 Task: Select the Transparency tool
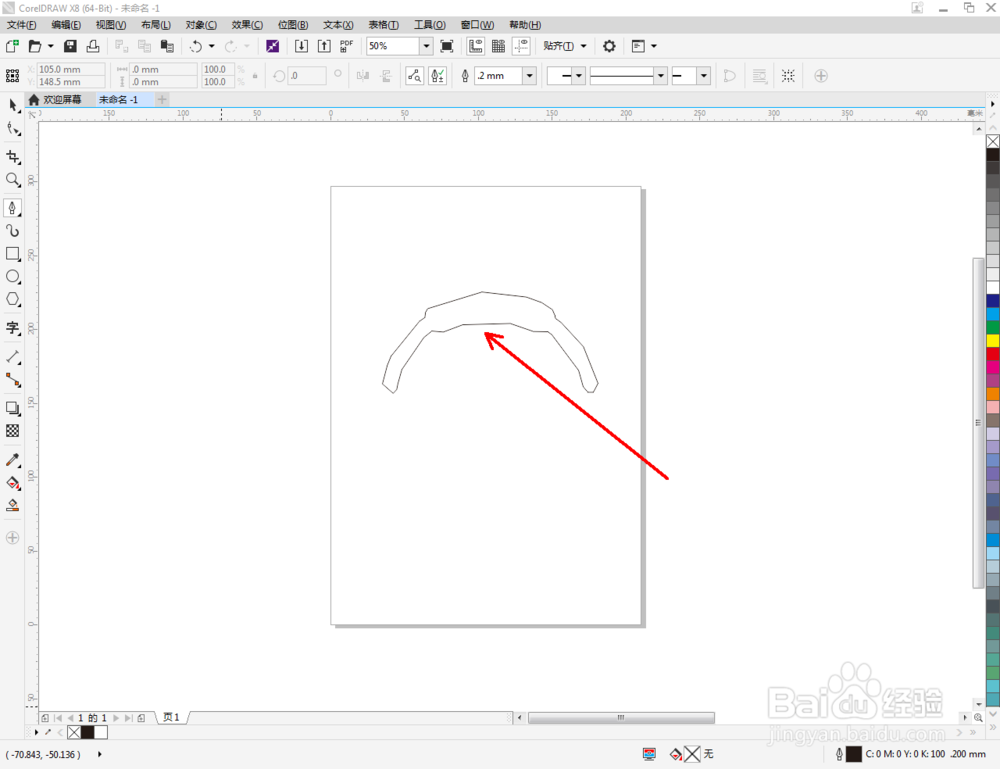(x=13, y=431)
